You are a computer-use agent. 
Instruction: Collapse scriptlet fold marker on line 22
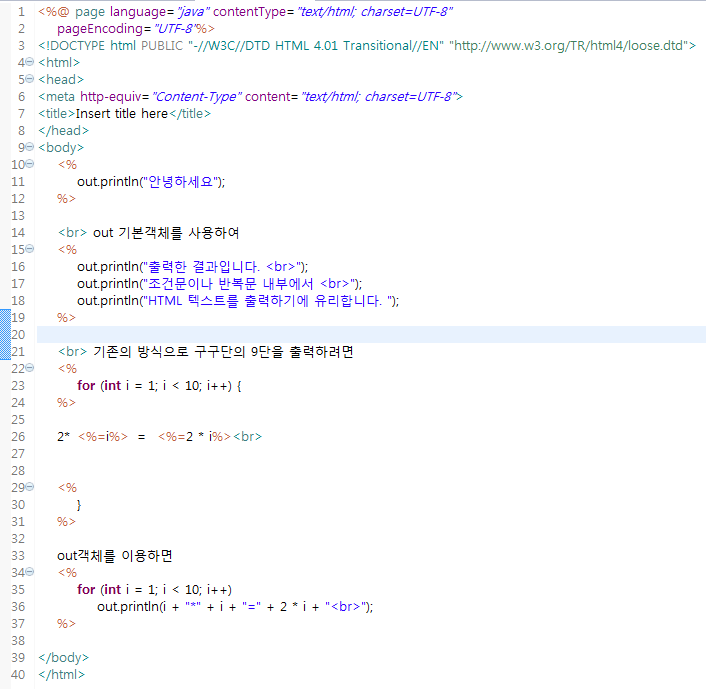pyautogui.click(x=29, y=367)
